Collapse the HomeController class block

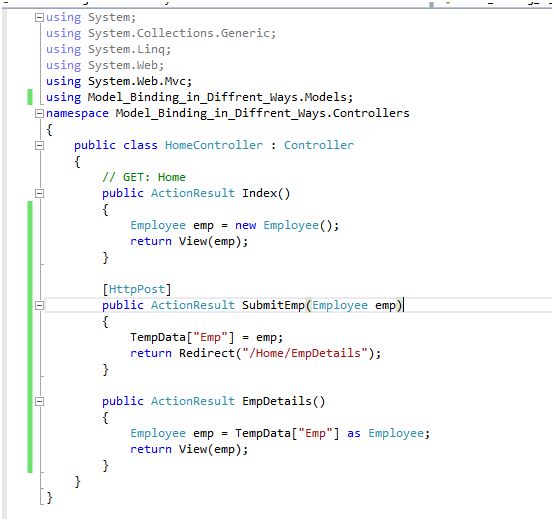pos(39,146)
